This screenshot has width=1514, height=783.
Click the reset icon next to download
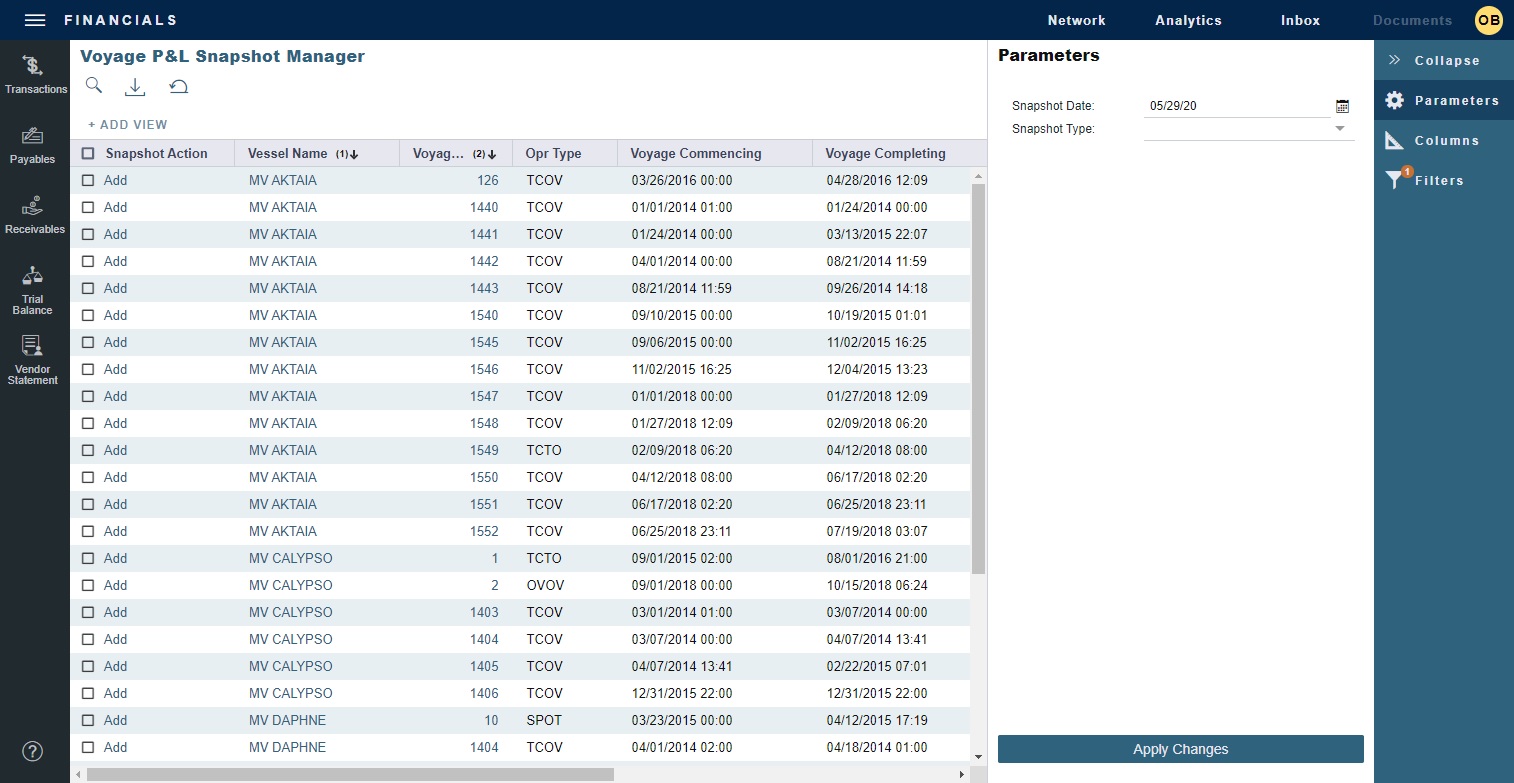(178, 86)
